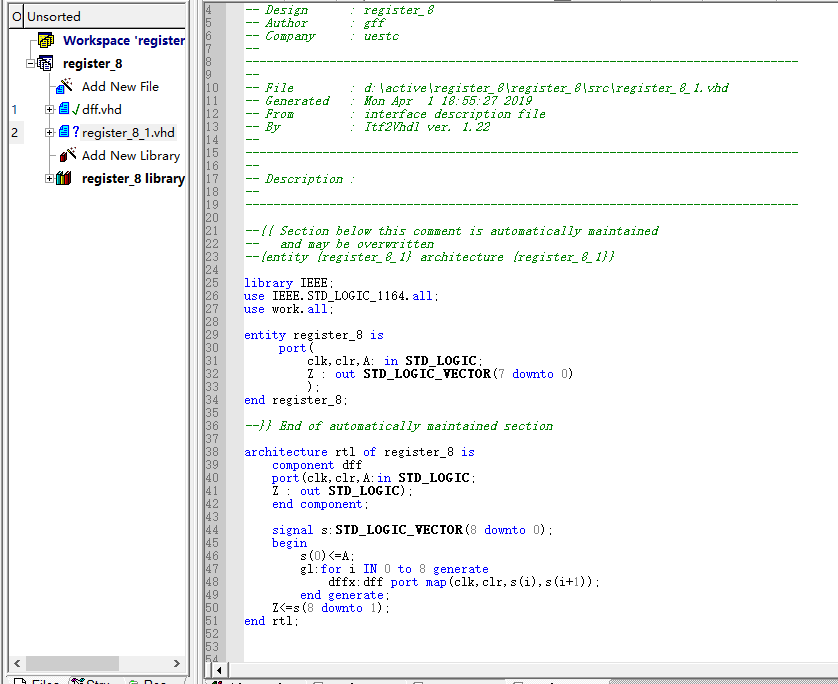Screen dimensions: 838x684
Task: Place cursor on 'library IEEE;' line
Action: point(289,283)
